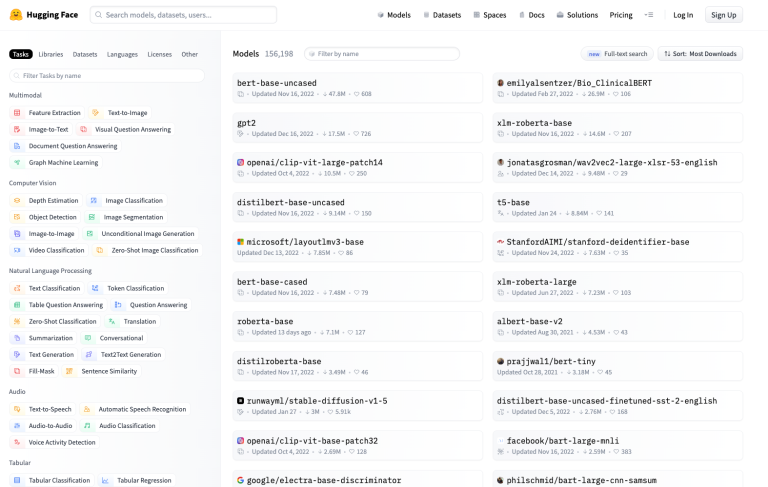Click the Fill-Mask task icon

(x=17, y=371)
